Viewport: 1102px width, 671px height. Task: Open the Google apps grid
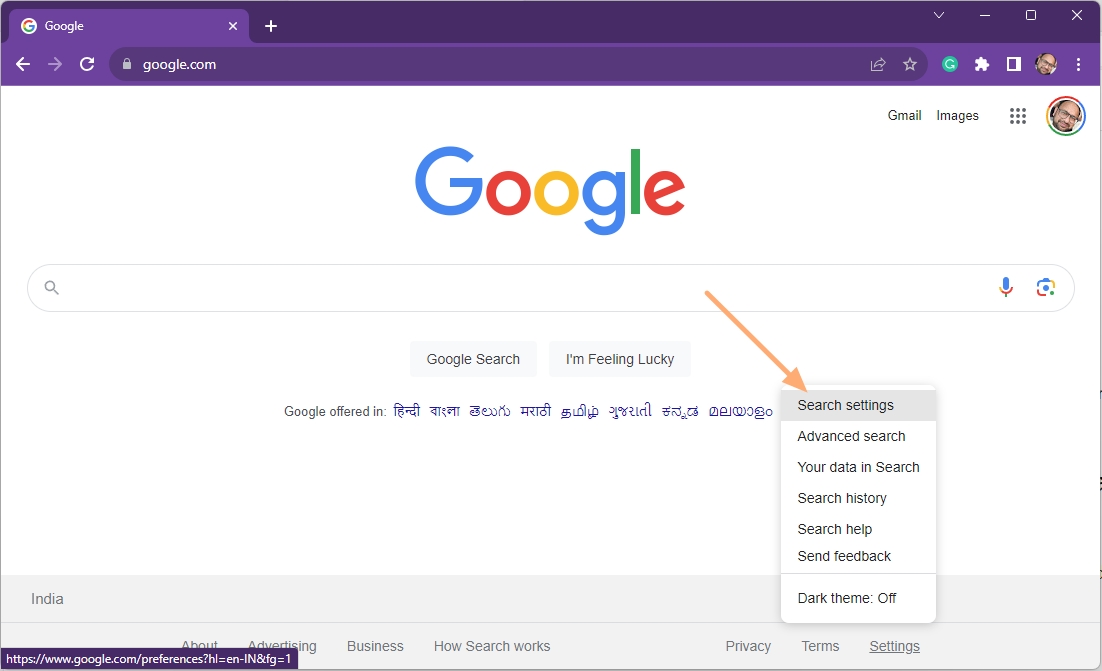tap(1018, 116)
